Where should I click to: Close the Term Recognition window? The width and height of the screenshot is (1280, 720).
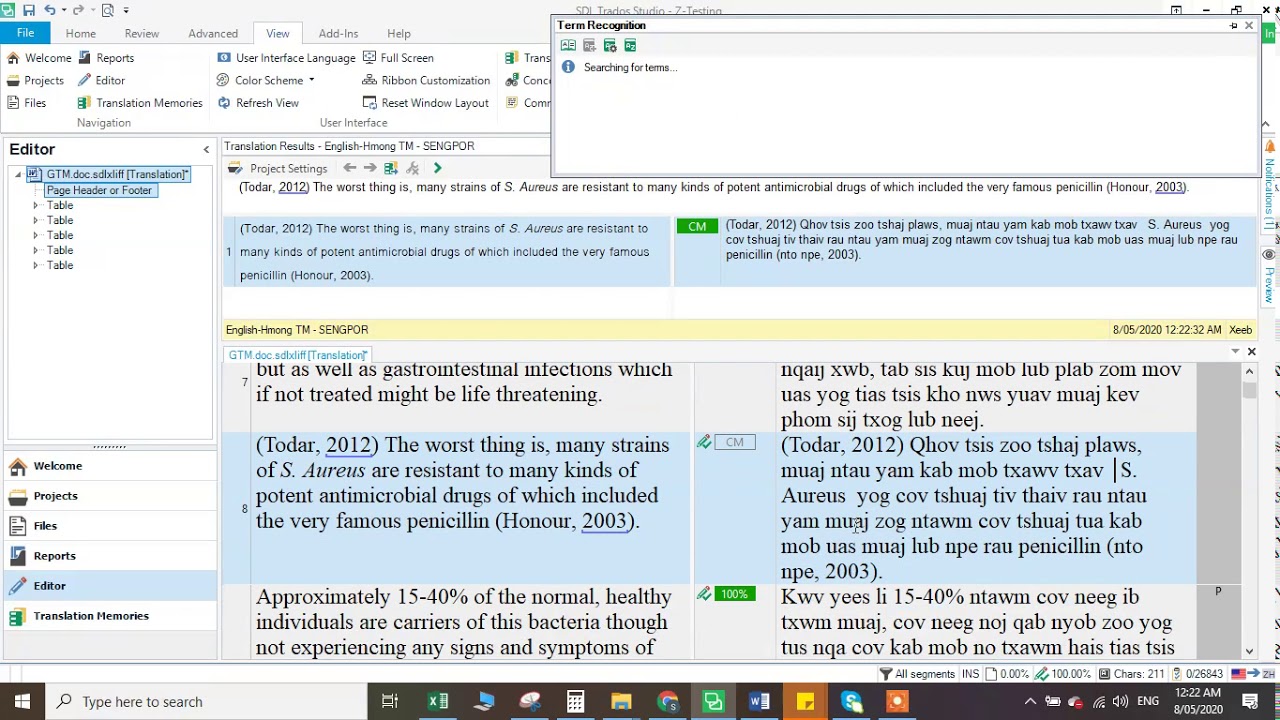click(1248, 25)
